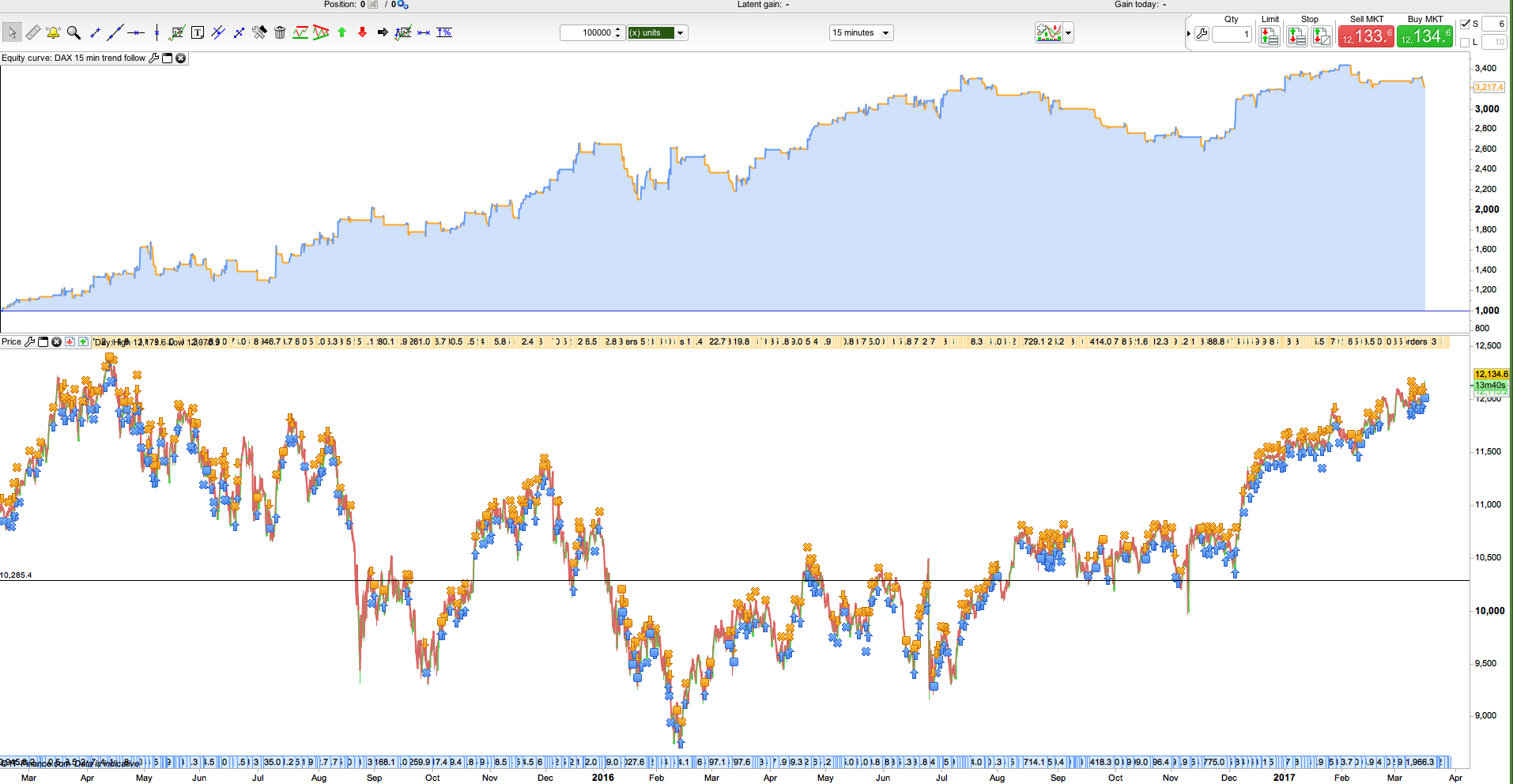Uncheck the S stop checkbox
Screen dimensions: 1513x784
(1465, 24)
